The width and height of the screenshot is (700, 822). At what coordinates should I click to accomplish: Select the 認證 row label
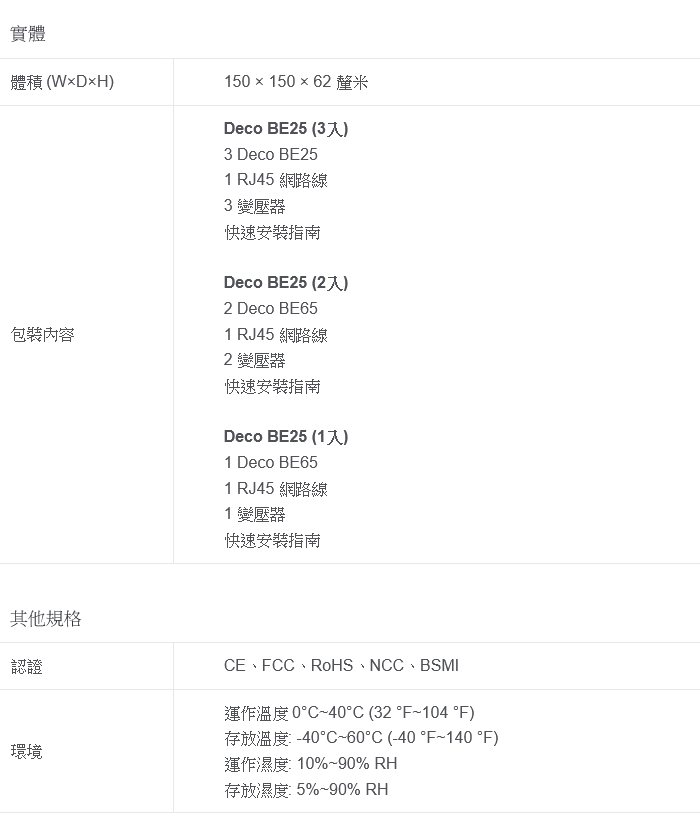click(x=27, y=666)
